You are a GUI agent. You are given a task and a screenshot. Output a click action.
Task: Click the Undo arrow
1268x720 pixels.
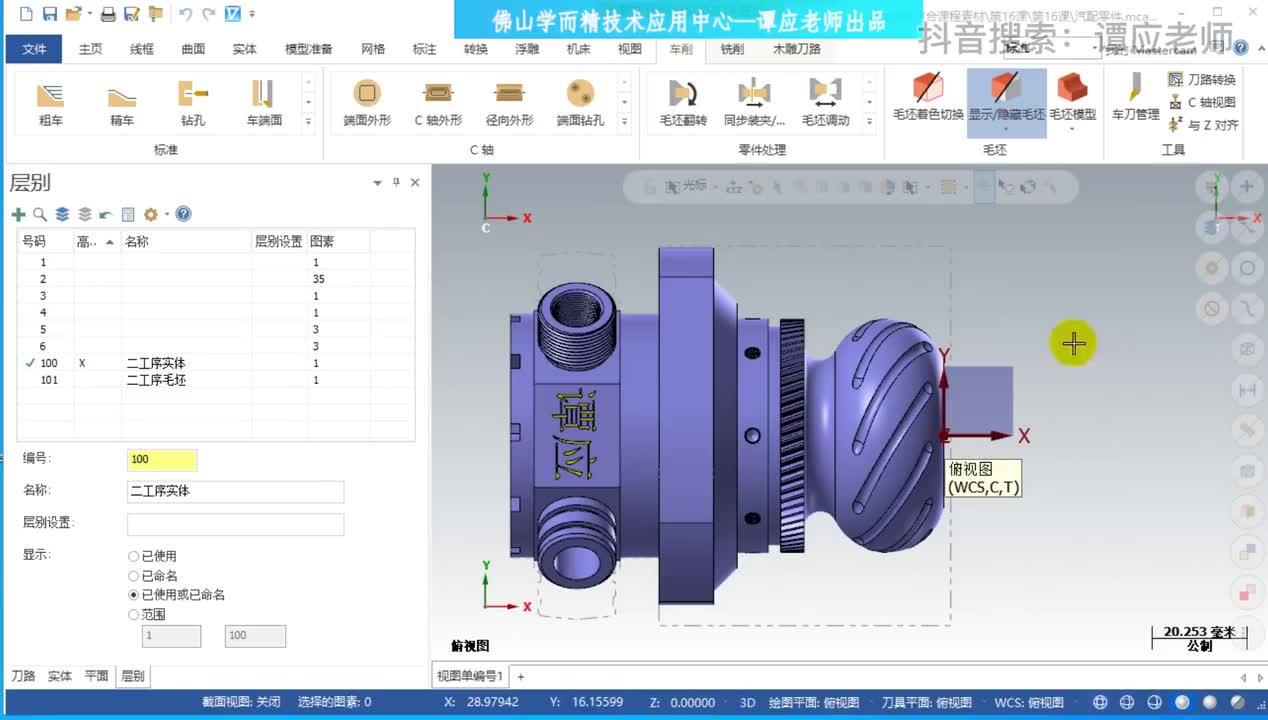pos(185,14)
